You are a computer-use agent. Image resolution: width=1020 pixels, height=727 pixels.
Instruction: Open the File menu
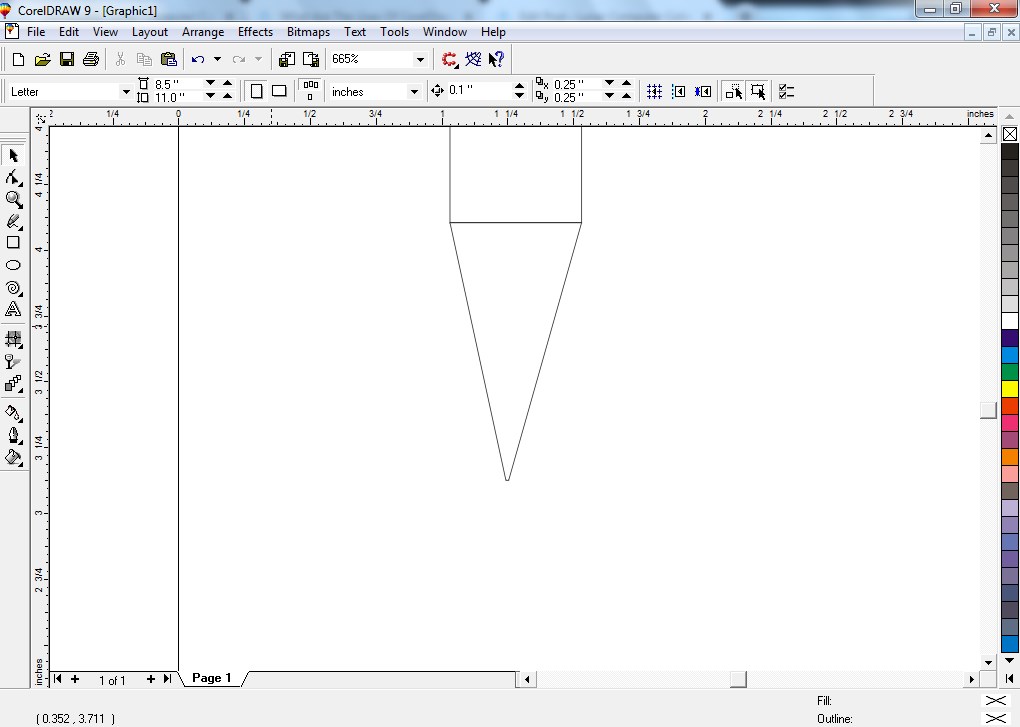pos(36,32)
